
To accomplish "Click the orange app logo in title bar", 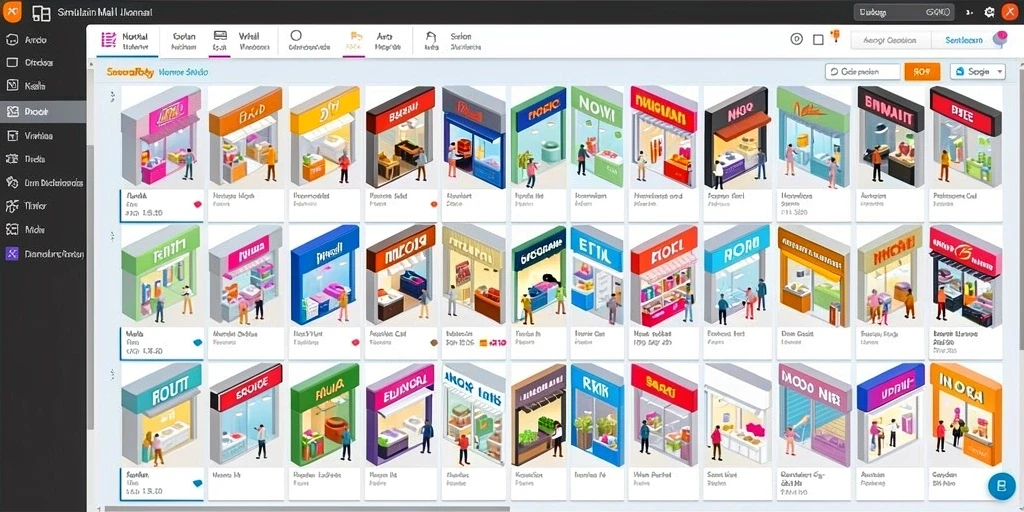I will click(x=12, y=12).
